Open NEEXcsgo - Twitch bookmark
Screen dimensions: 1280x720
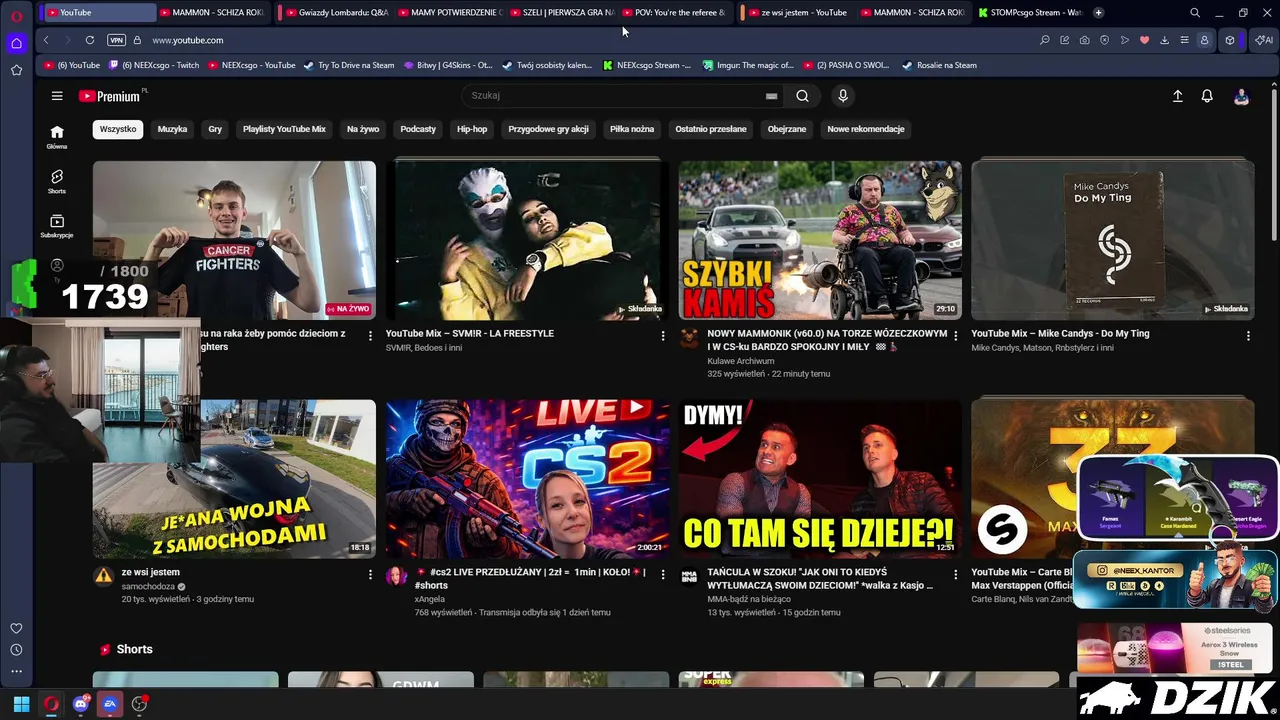pyautogui.click(x=154, y=65)
